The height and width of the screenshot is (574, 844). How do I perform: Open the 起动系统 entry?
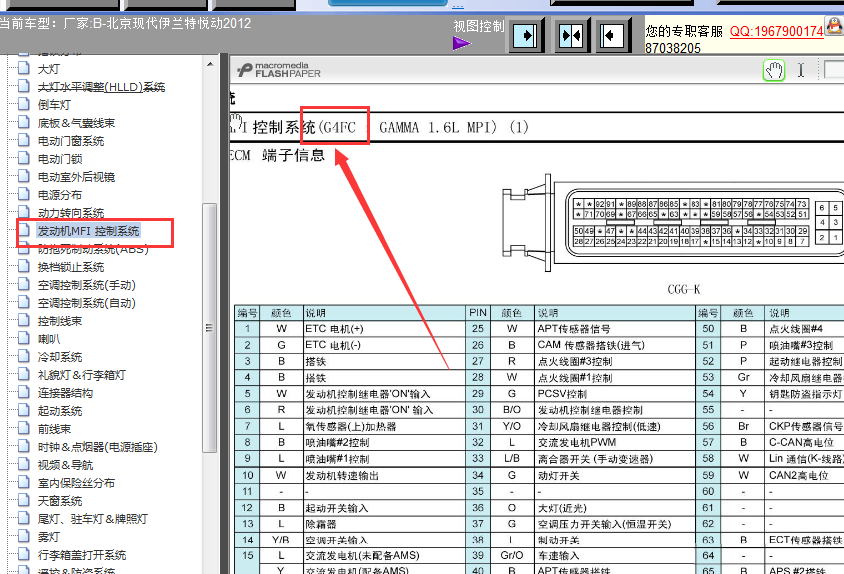60,411
